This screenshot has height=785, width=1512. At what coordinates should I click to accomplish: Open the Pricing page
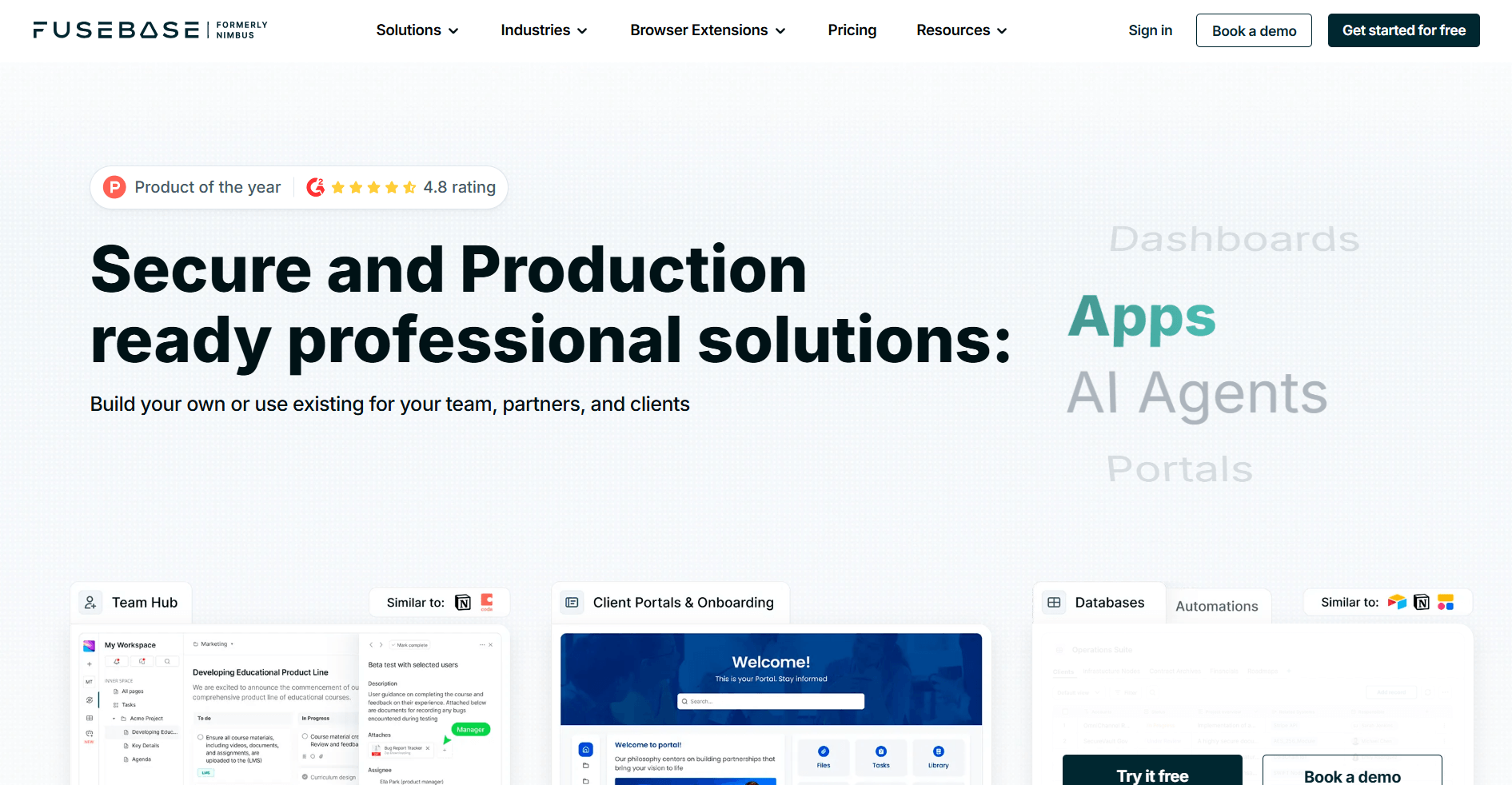[852, 30]
